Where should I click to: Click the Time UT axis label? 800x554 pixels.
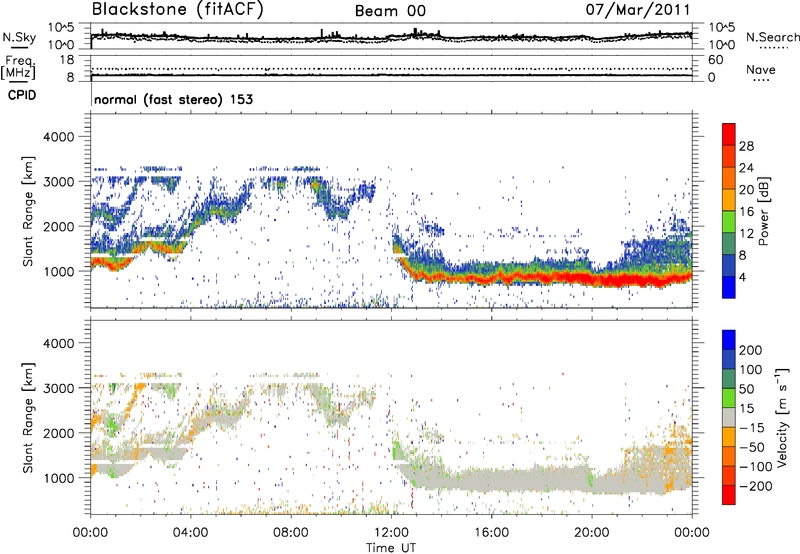point(391,547)
